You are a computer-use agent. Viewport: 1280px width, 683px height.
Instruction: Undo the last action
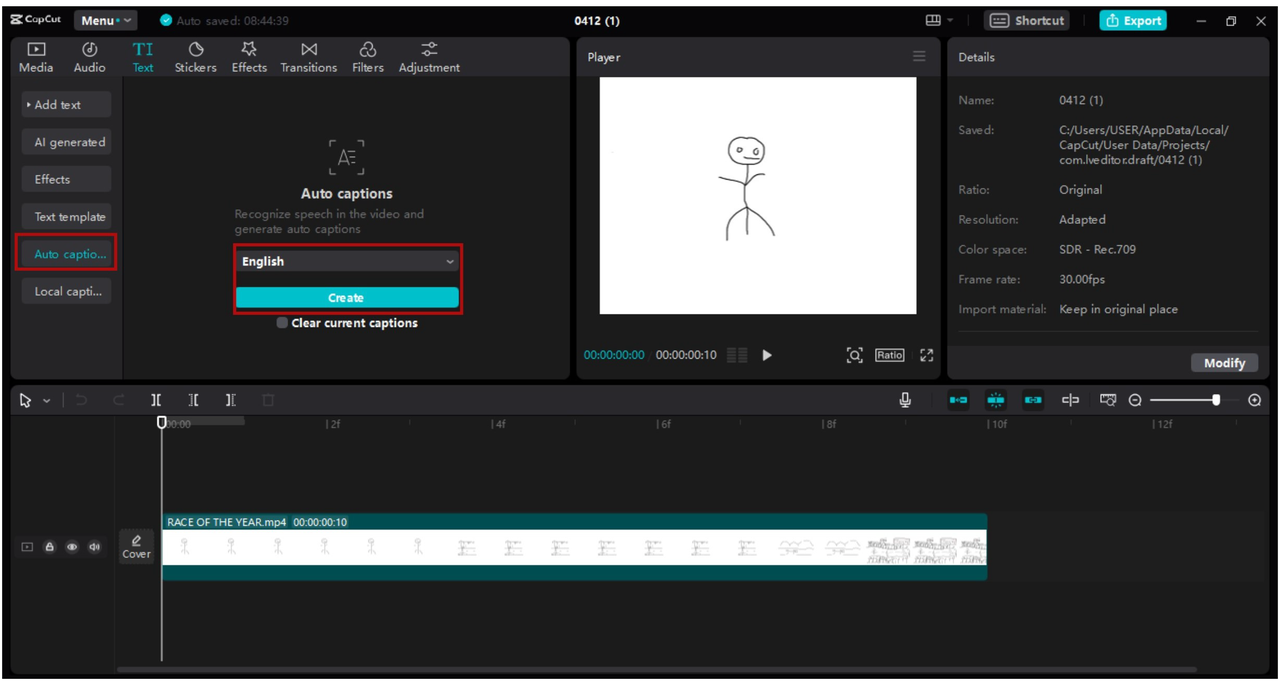81,400
